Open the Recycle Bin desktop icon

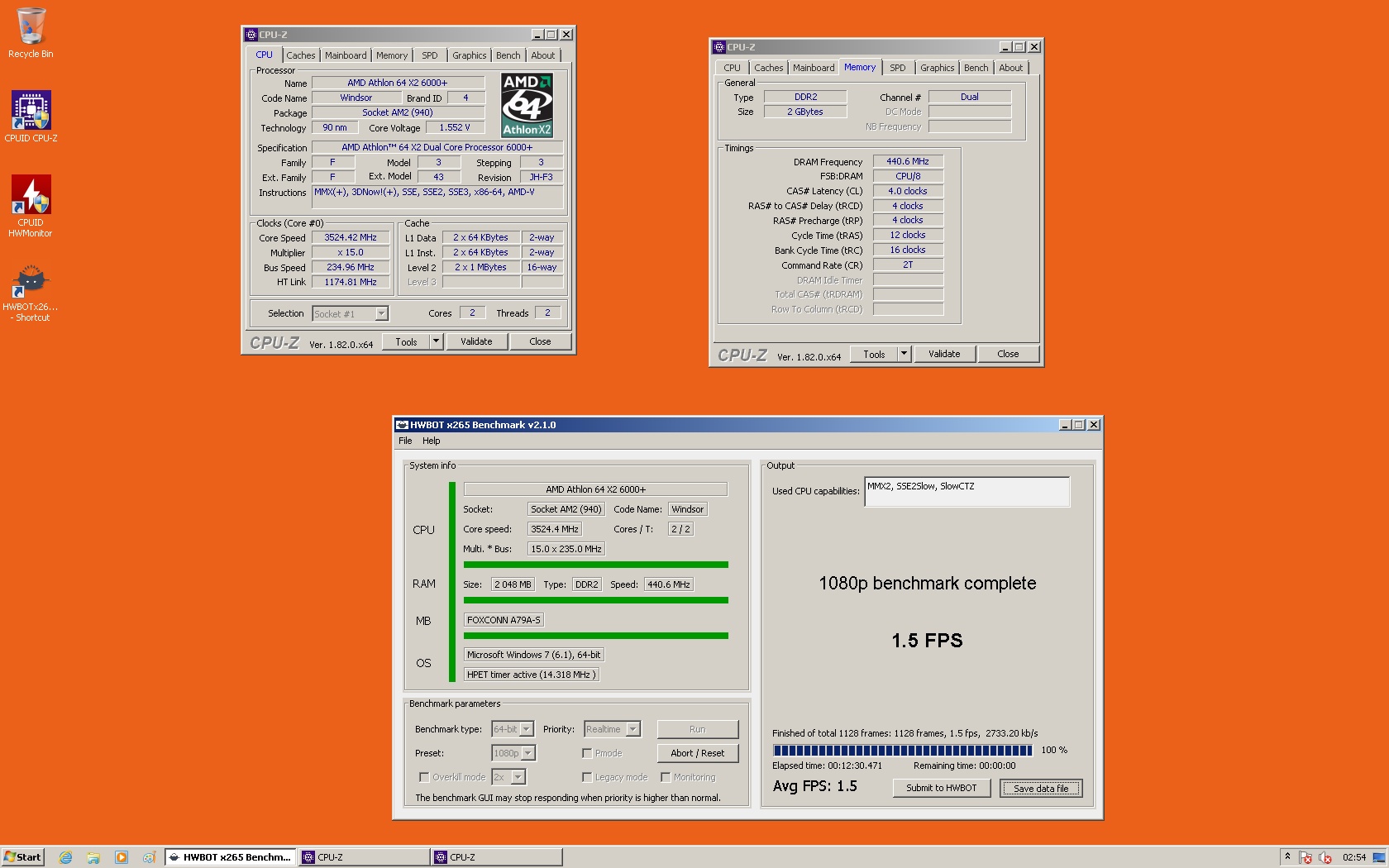(31, 33)
